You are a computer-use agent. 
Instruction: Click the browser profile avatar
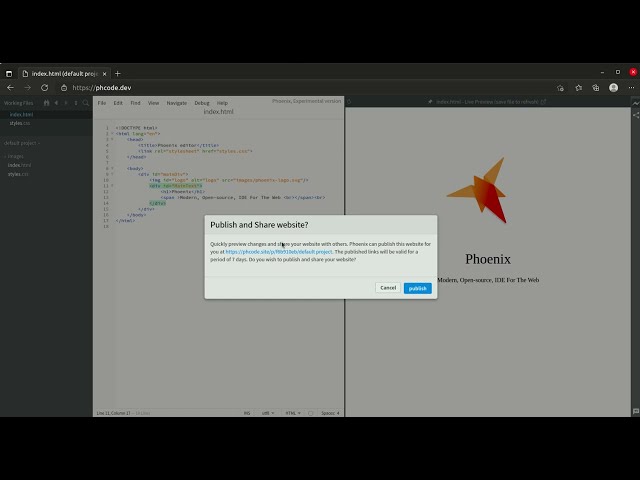tap(613, 88)
